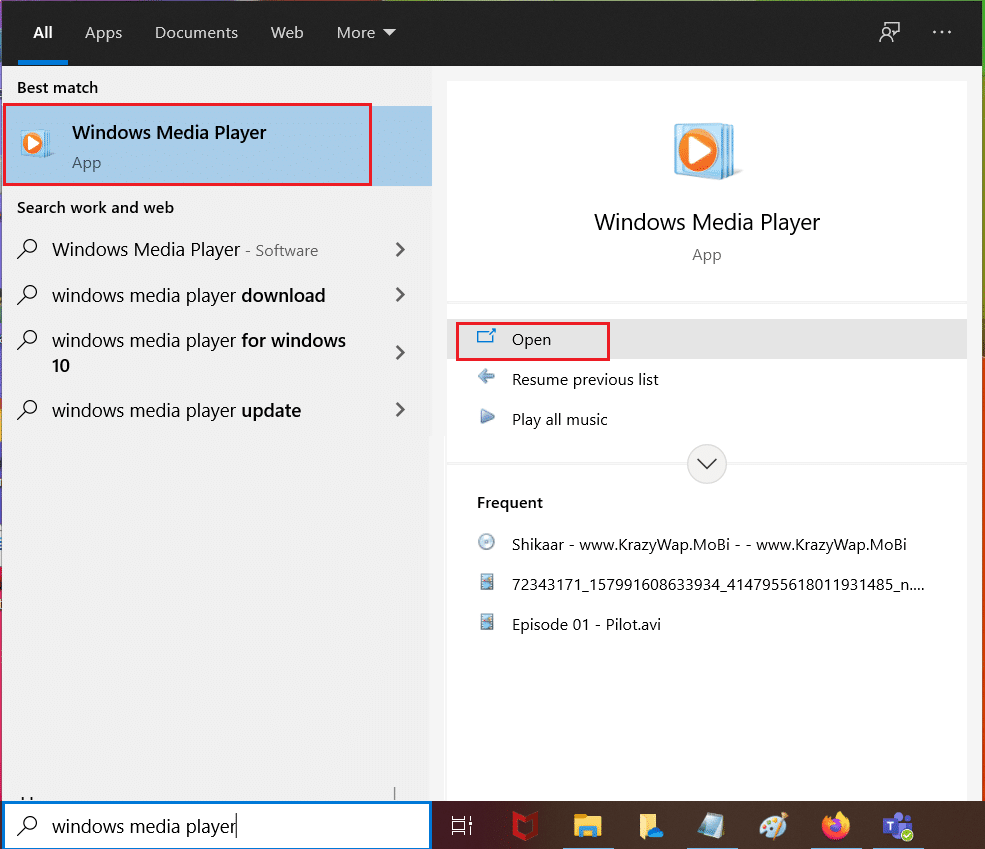Open the Windows Media Player Software search result
This screenshot has width=985, height=849.
185,249
